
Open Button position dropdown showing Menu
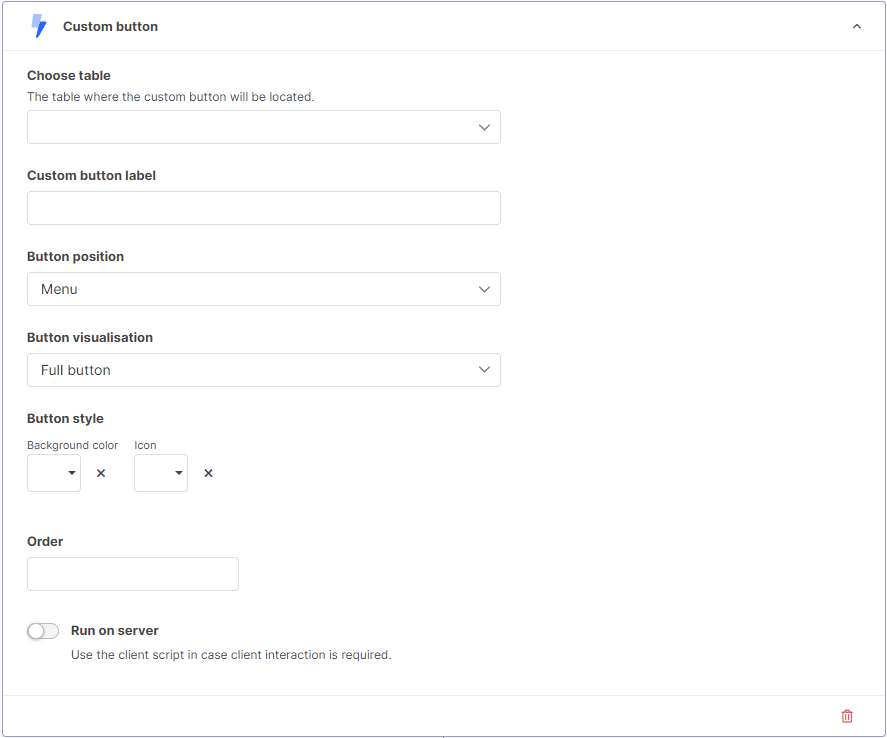(264, 289)
